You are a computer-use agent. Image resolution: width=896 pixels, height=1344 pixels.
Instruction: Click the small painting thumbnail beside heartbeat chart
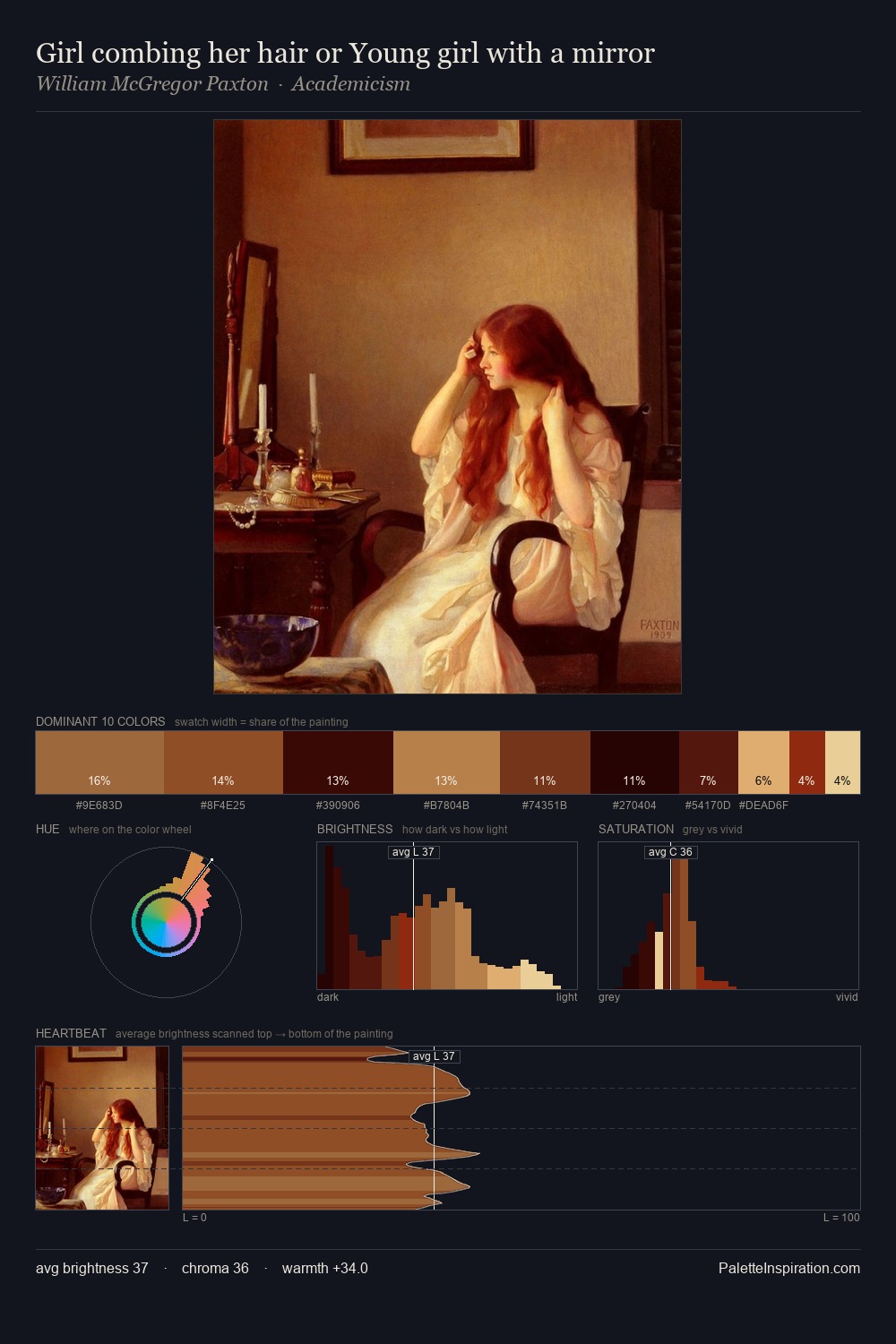coord(102,1128)
